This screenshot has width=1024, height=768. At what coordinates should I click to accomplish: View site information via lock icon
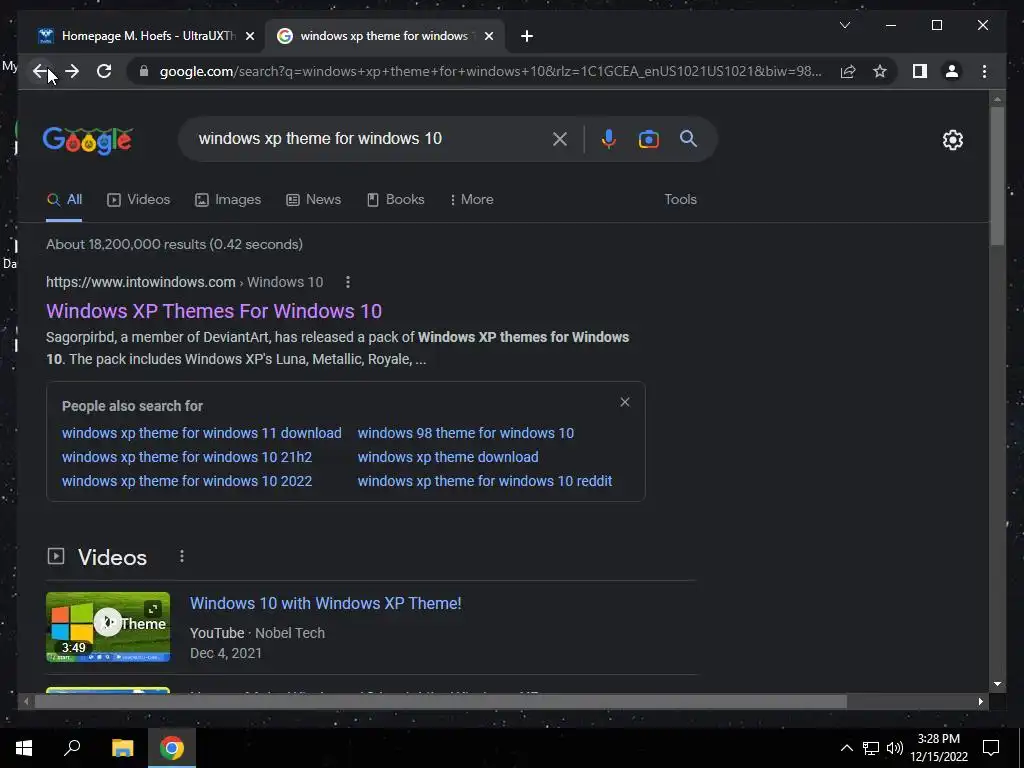tap(144, 71)
